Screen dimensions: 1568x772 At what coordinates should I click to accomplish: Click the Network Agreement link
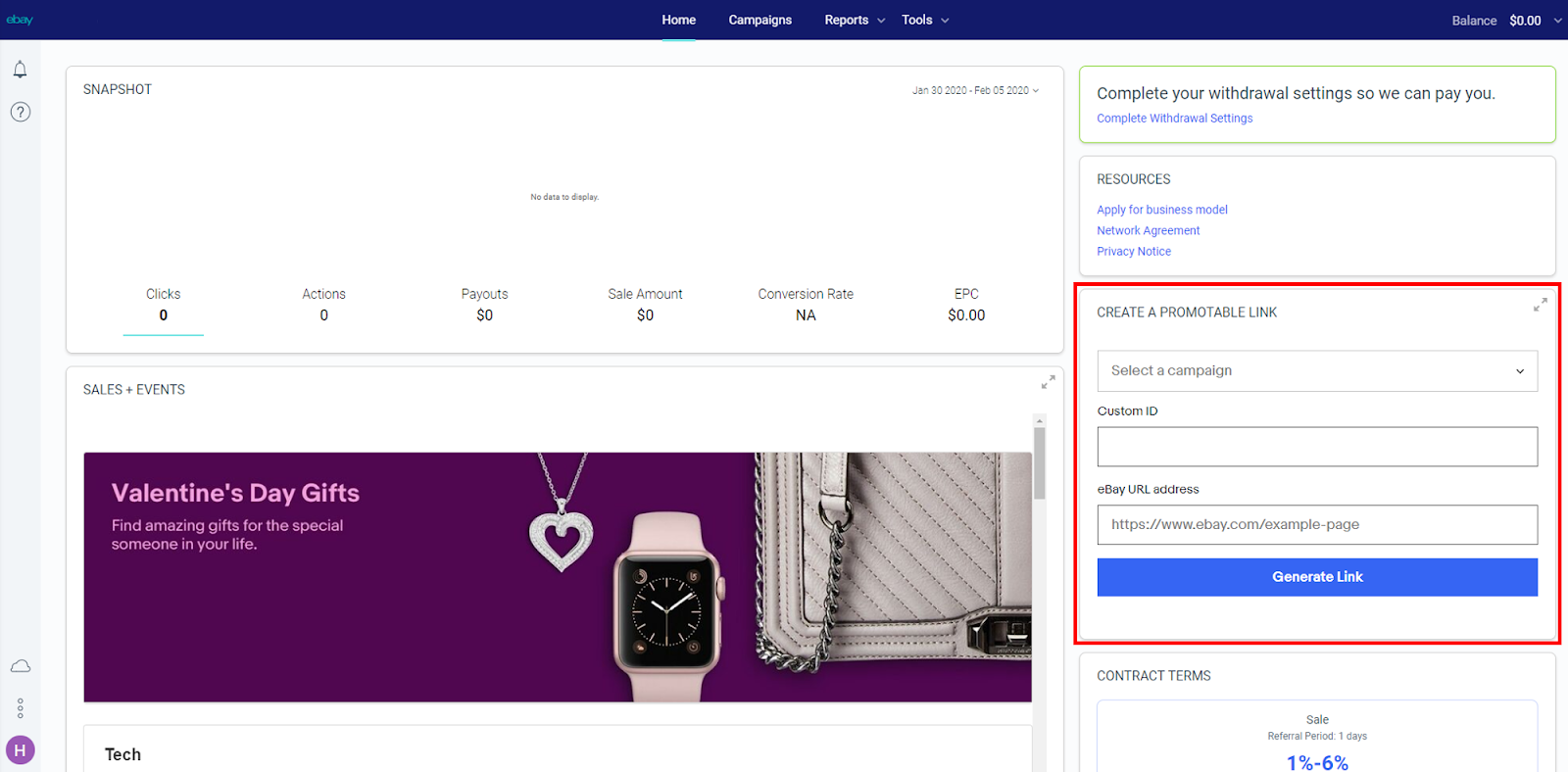[x=1148, y=230]
